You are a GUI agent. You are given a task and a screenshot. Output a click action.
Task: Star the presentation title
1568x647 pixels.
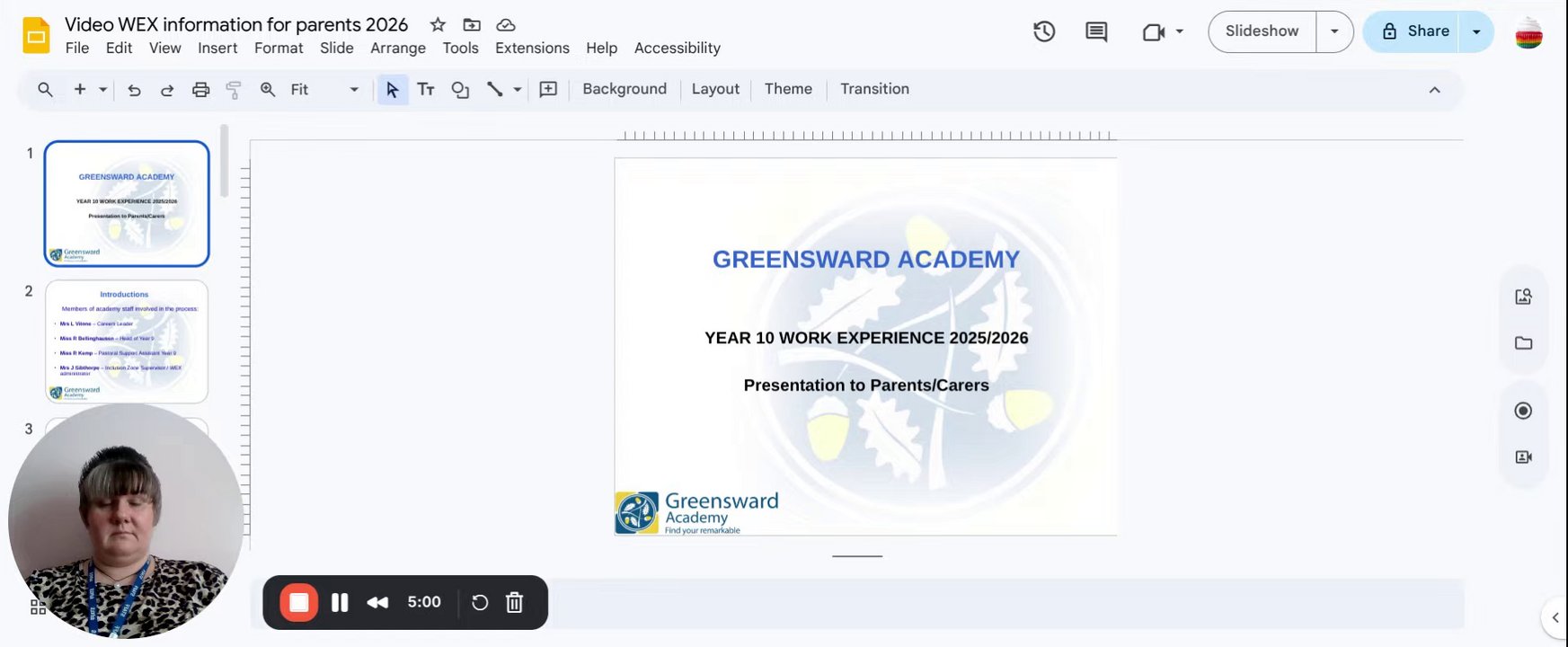tap(438, 25)
